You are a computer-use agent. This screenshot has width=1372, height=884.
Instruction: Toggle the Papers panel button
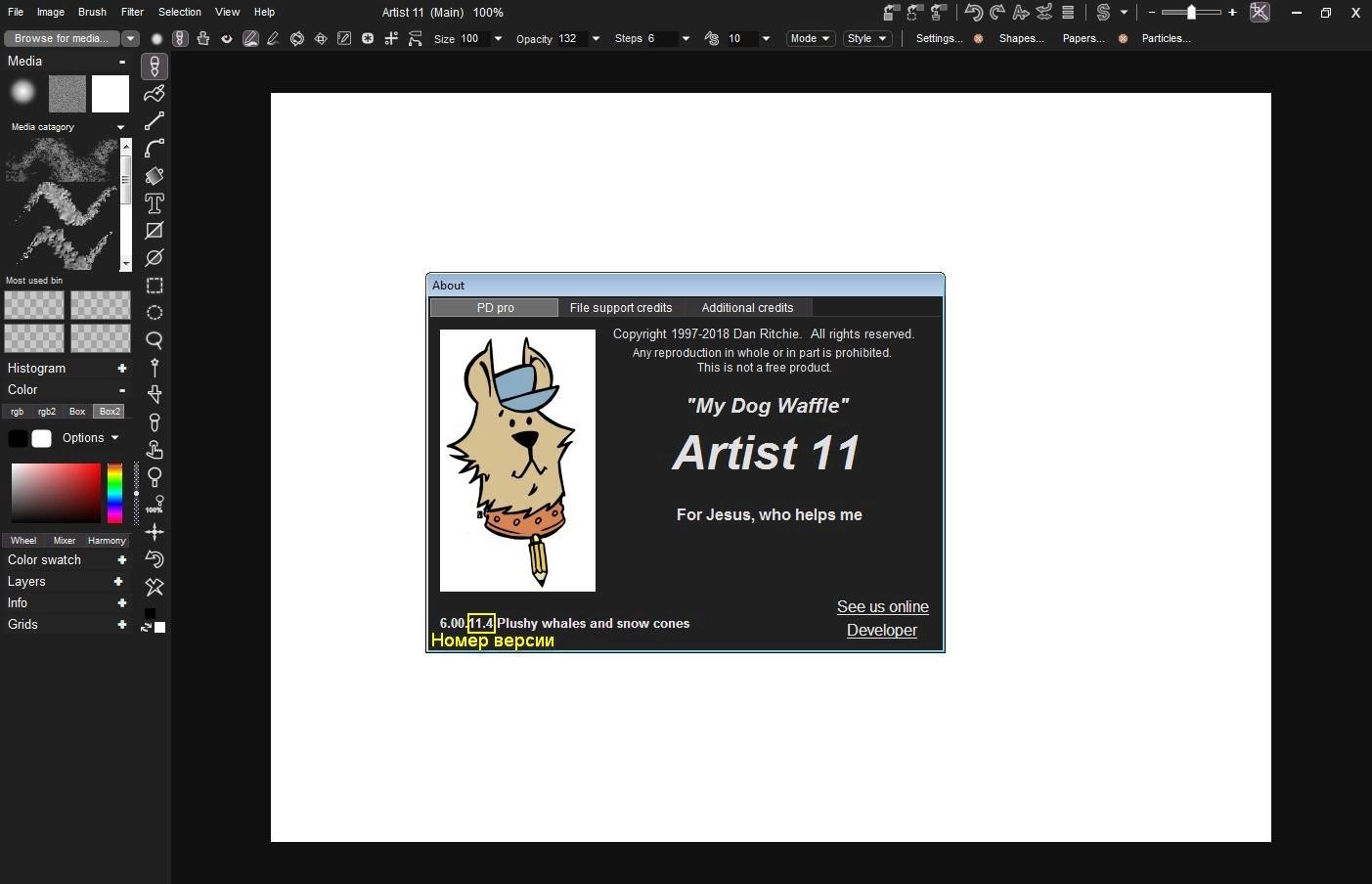click(1084, 38)
